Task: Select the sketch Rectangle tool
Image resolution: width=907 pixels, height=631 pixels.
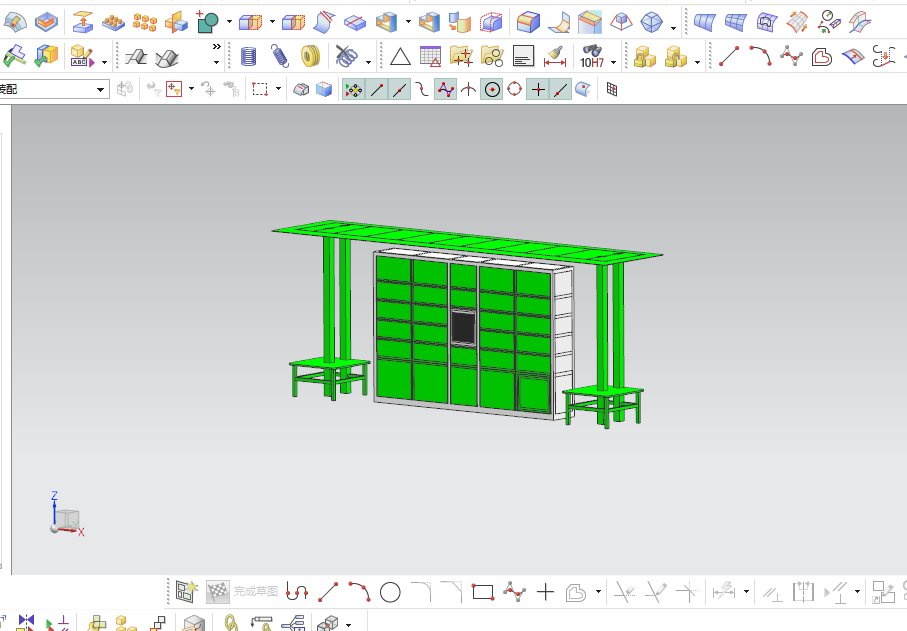Action: click(x=483, y=592)
